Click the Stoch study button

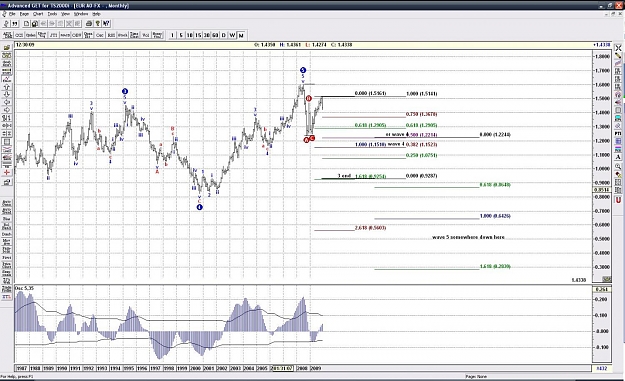(x=123, y=35)
